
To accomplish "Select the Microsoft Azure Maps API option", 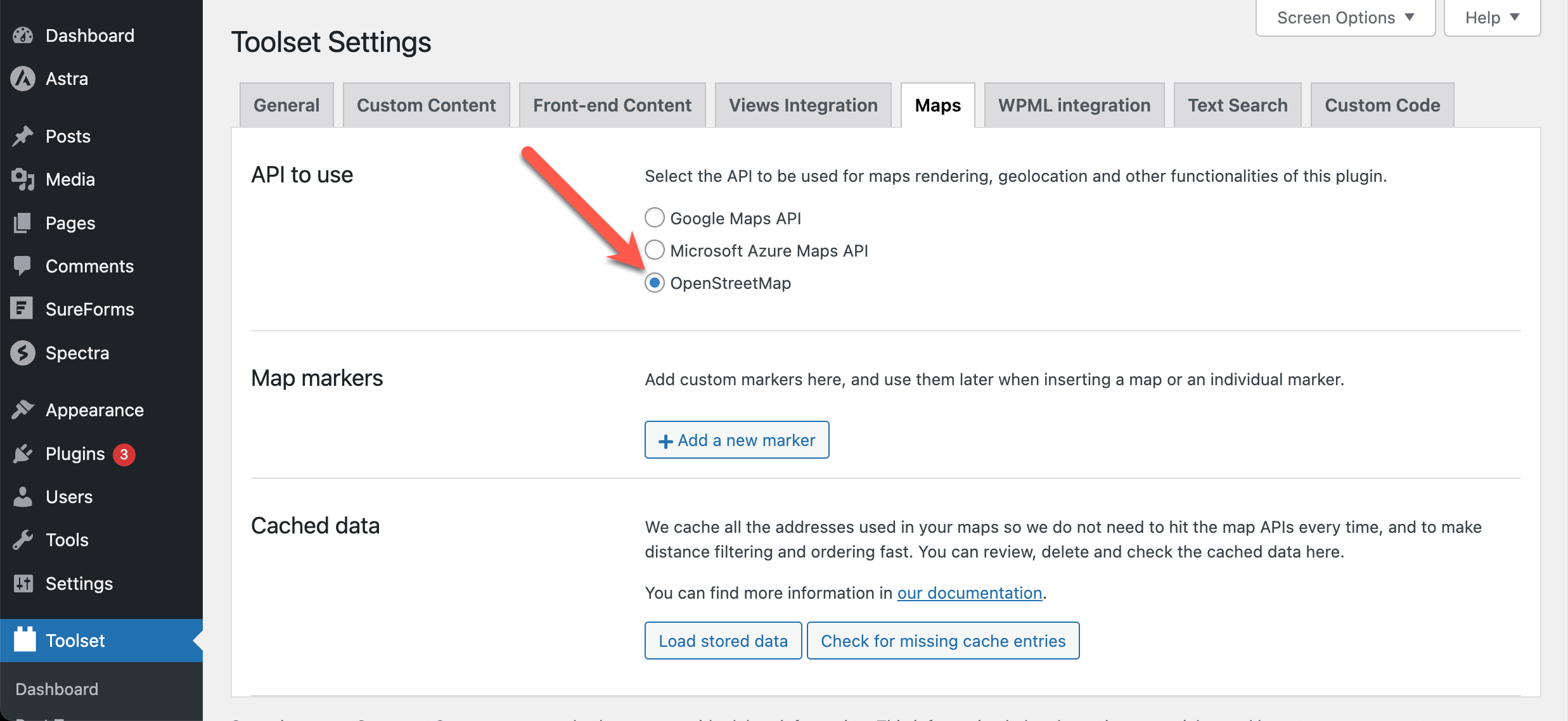I will pyautogui.click(x=655, y=250).
